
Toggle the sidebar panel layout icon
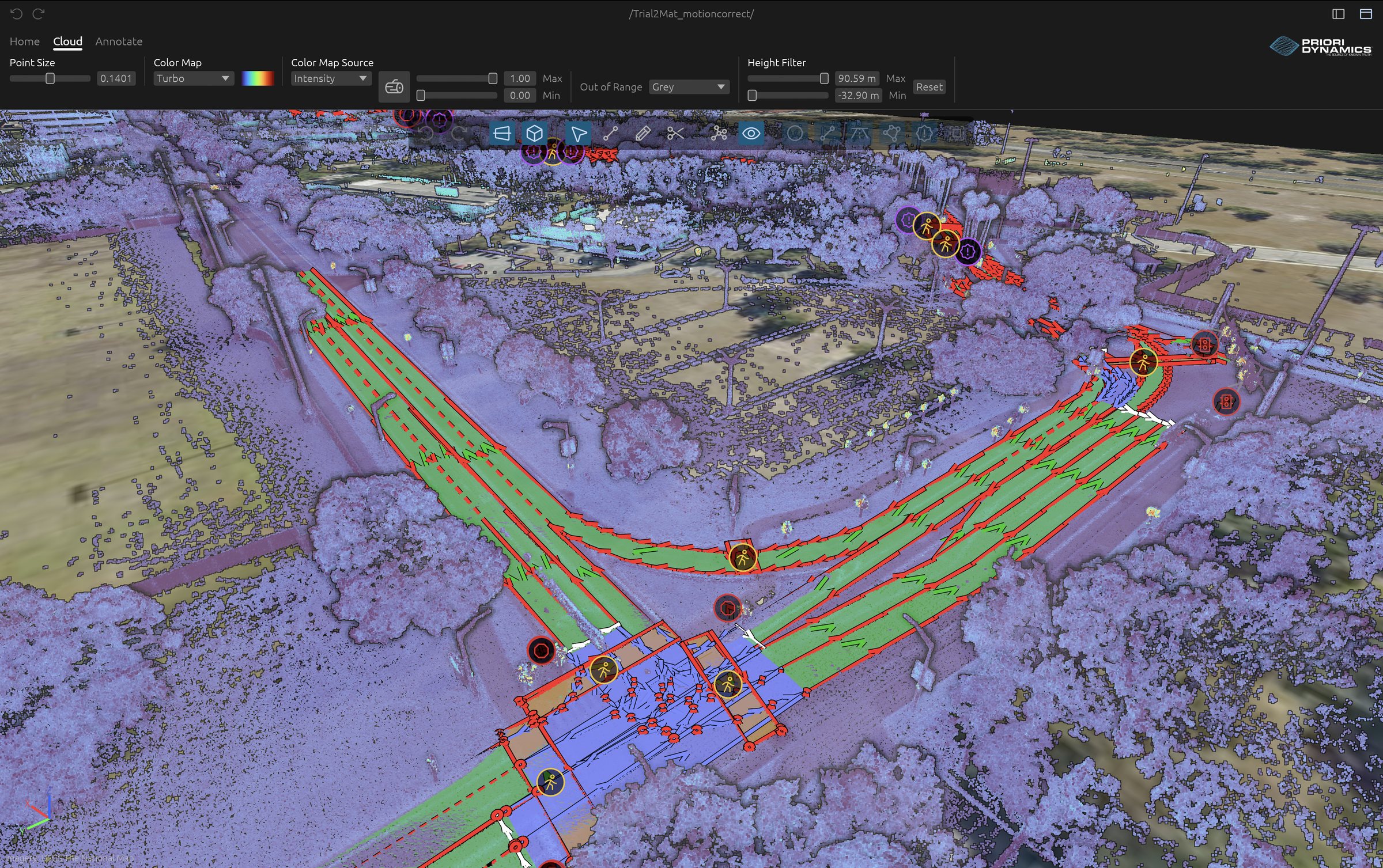click(x=1339, y=14)
